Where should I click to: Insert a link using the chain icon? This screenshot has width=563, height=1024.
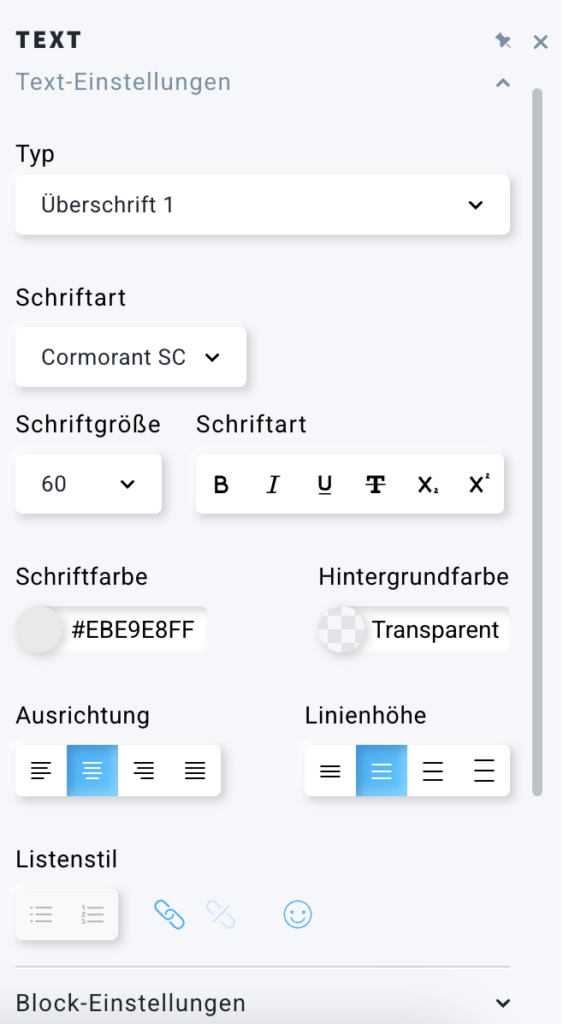169,914
